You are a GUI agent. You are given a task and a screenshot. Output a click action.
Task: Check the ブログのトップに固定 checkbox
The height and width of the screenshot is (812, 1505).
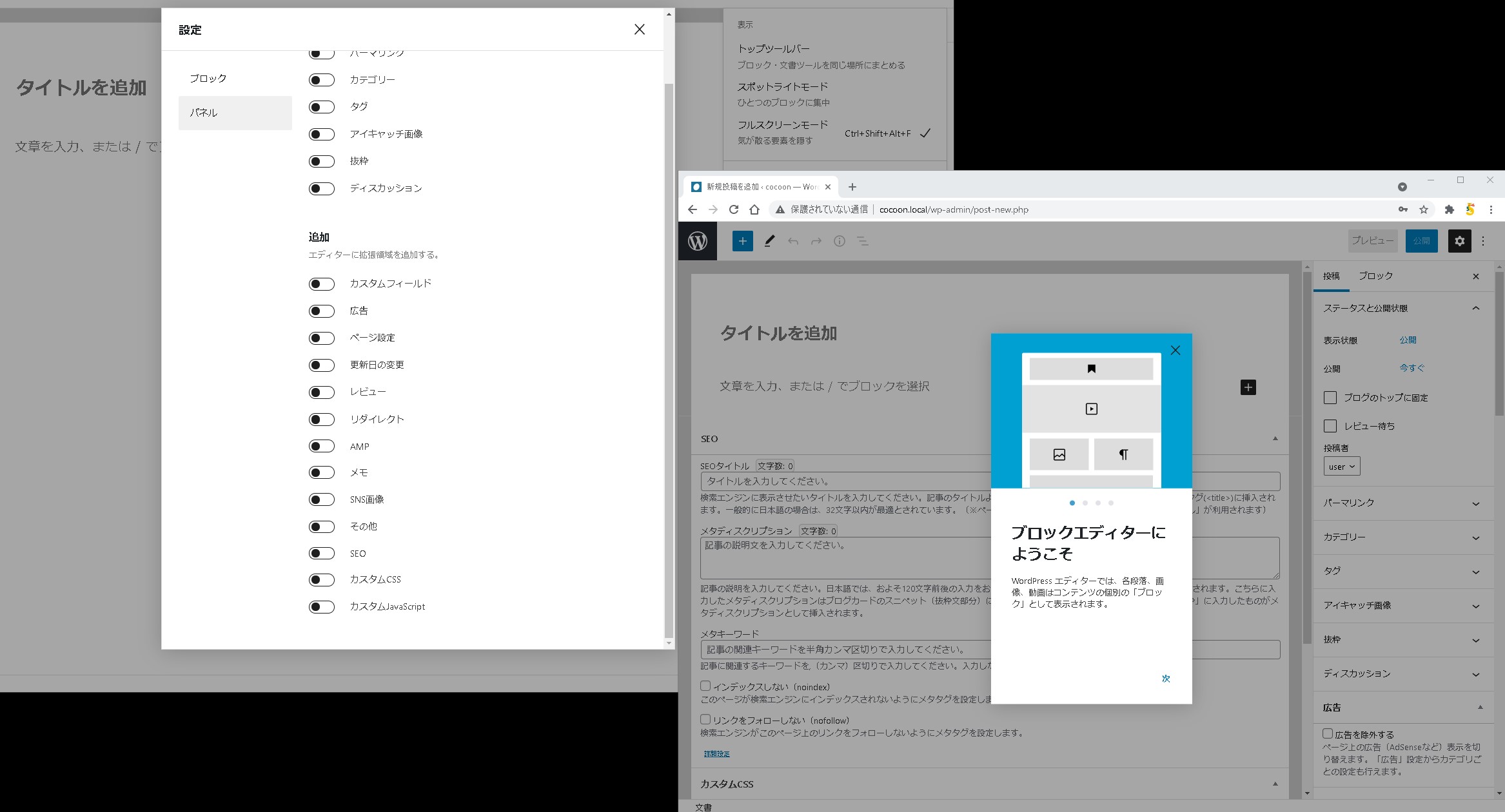point(1330,398)
